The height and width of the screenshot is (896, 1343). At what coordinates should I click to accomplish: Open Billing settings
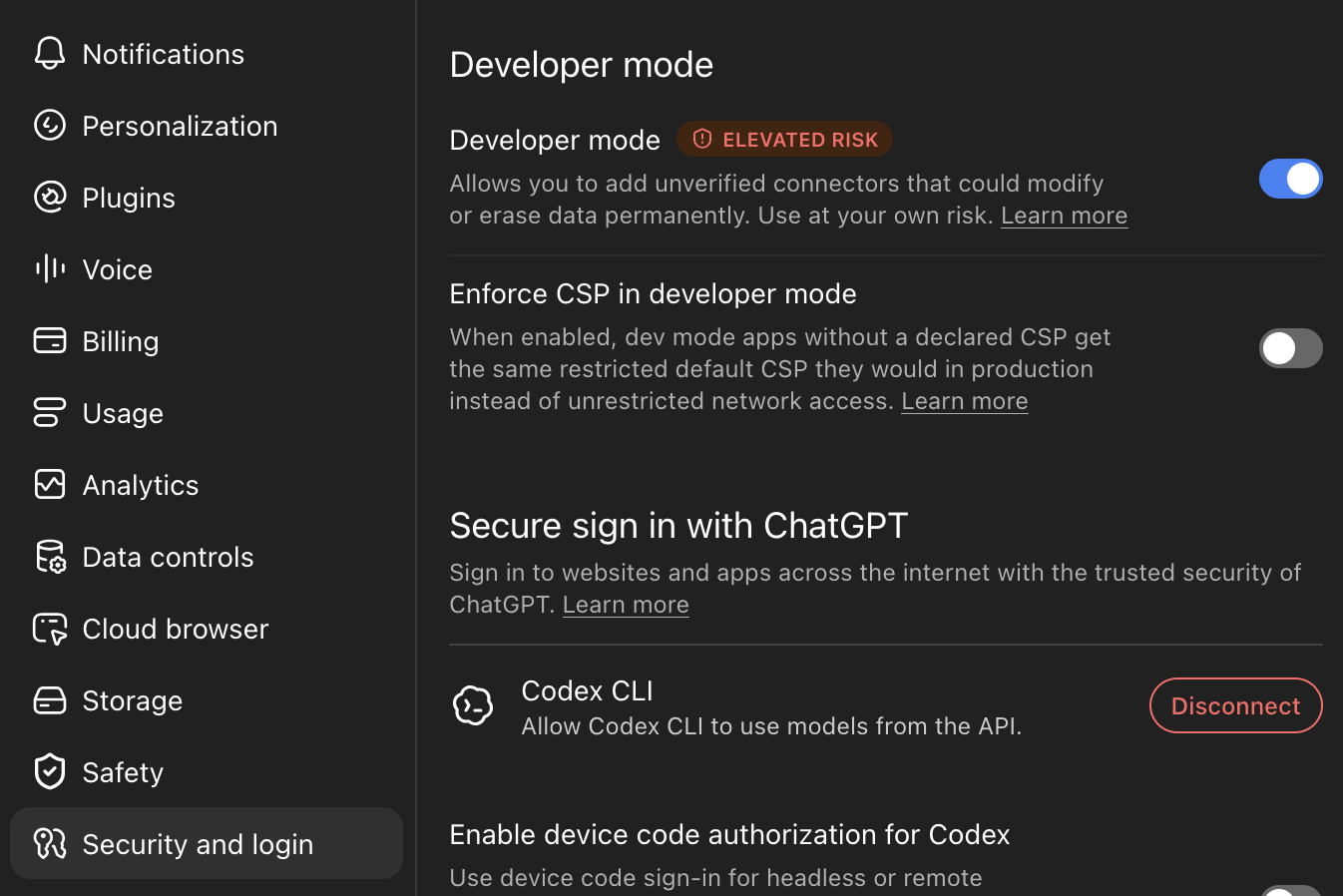tap(207, 341)
